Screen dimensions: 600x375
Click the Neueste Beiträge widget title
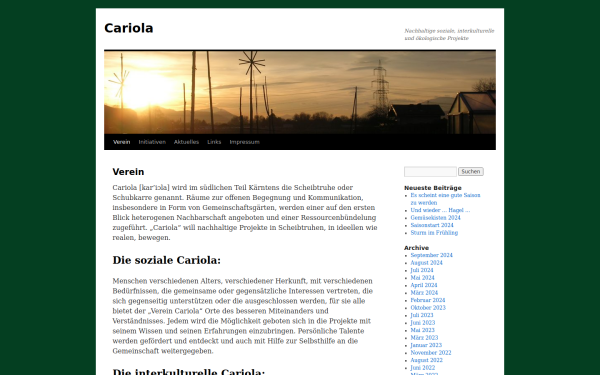click(x=433, y=188)
